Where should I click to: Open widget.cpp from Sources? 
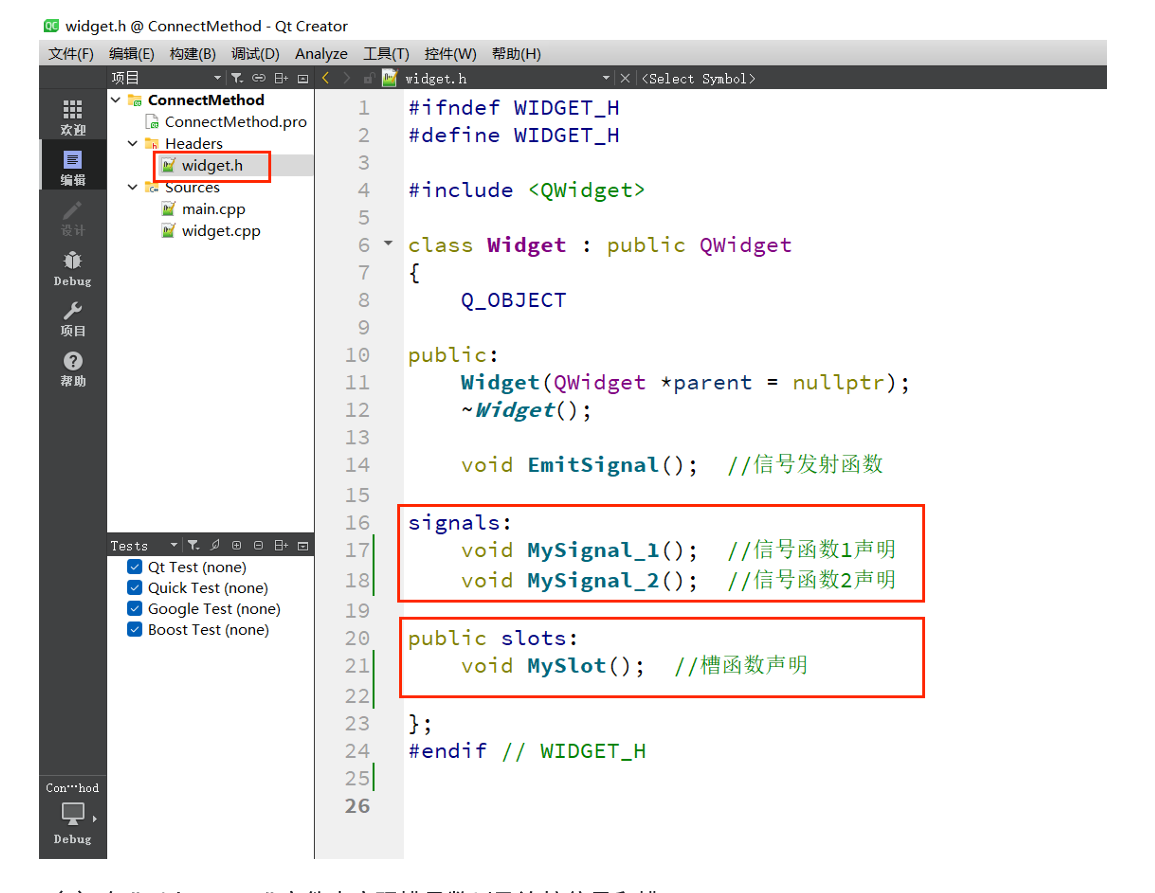[221, 231]
